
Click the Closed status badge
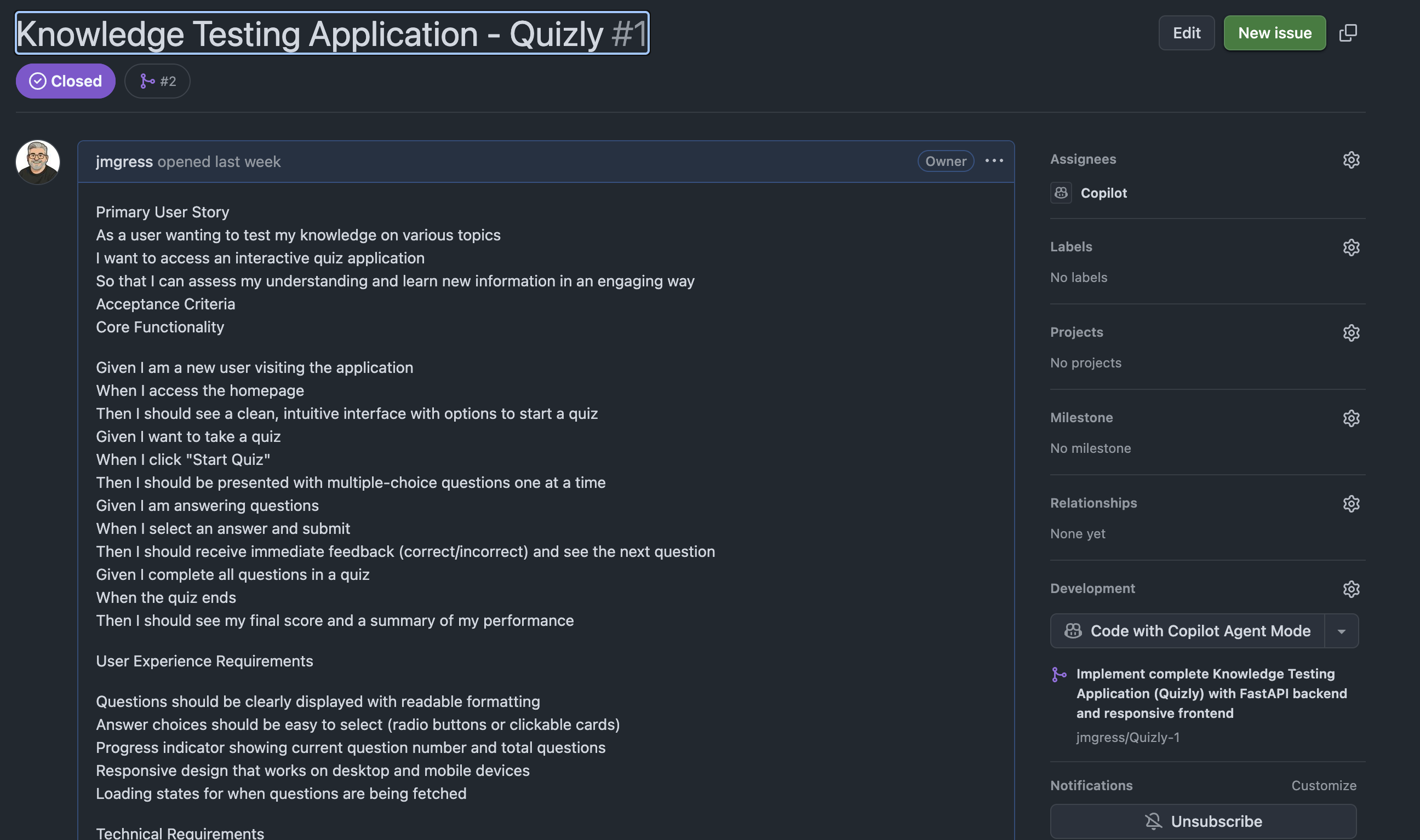[66, 81]
